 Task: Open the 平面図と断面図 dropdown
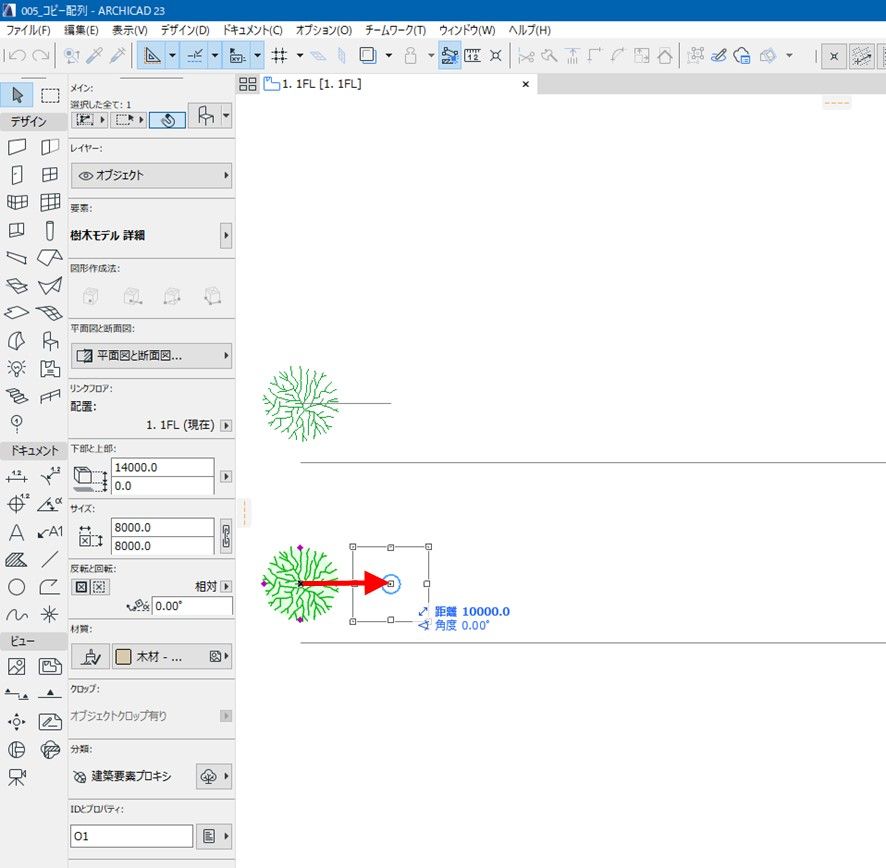click(151, 355)
